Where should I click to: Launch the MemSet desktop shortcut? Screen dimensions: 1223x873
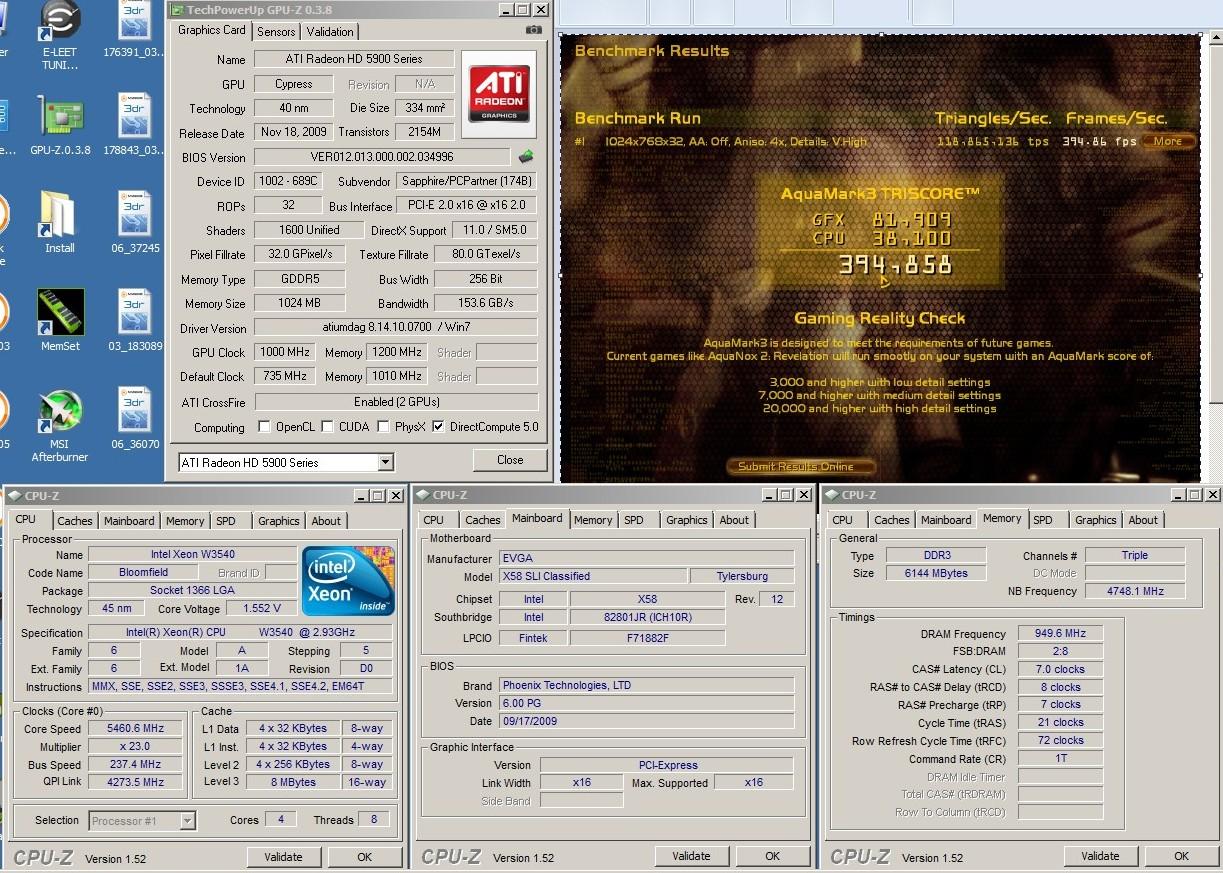click(x=60, y=312)
